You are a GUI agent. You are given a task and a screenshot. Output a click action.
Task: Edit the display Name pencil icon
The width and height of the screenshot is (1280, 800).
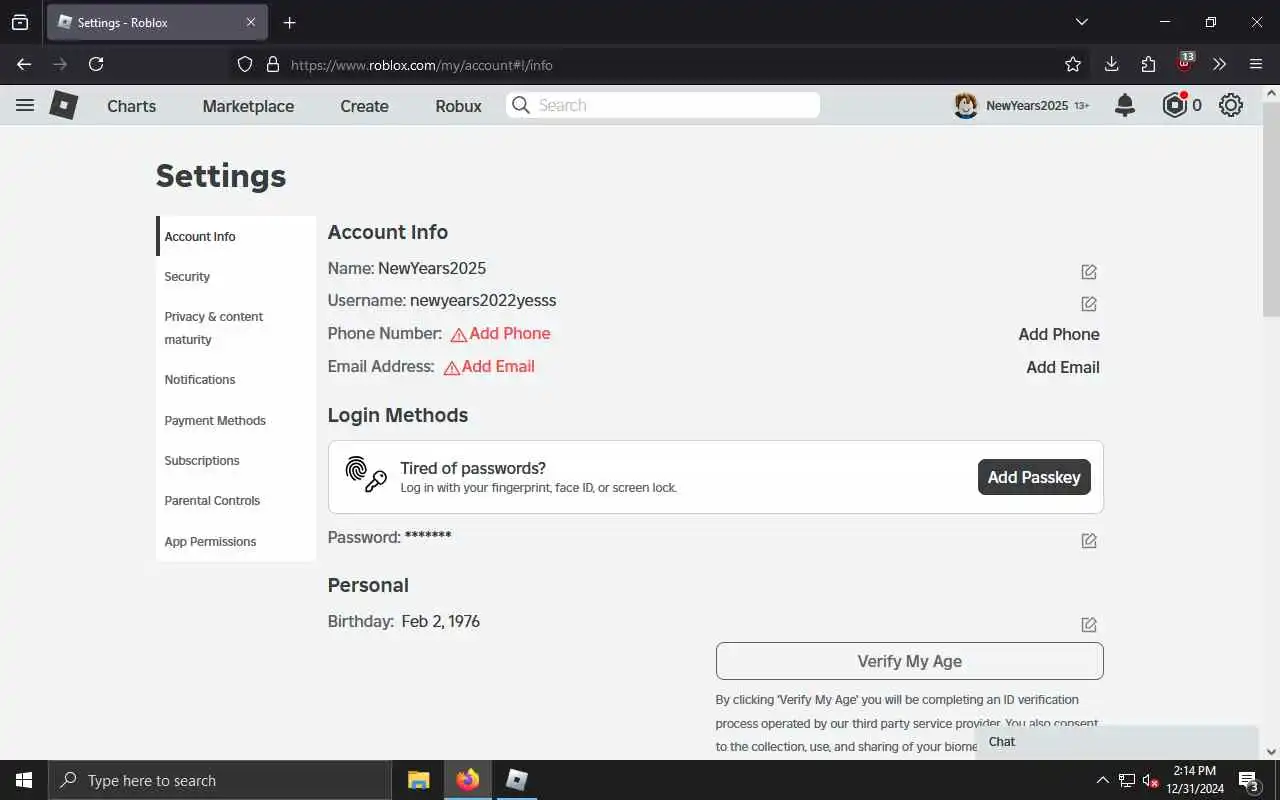click(1089, 272)
